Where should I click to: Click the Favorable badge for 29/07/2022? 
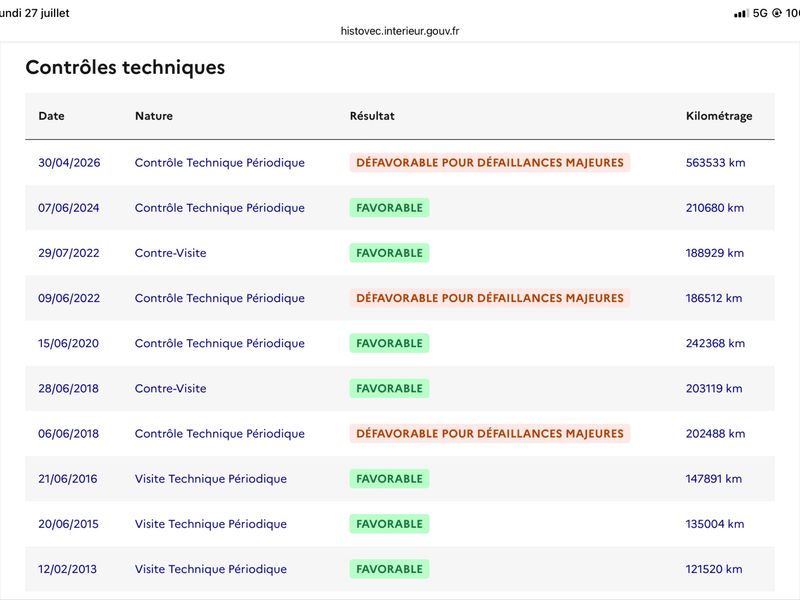[389, 253]
